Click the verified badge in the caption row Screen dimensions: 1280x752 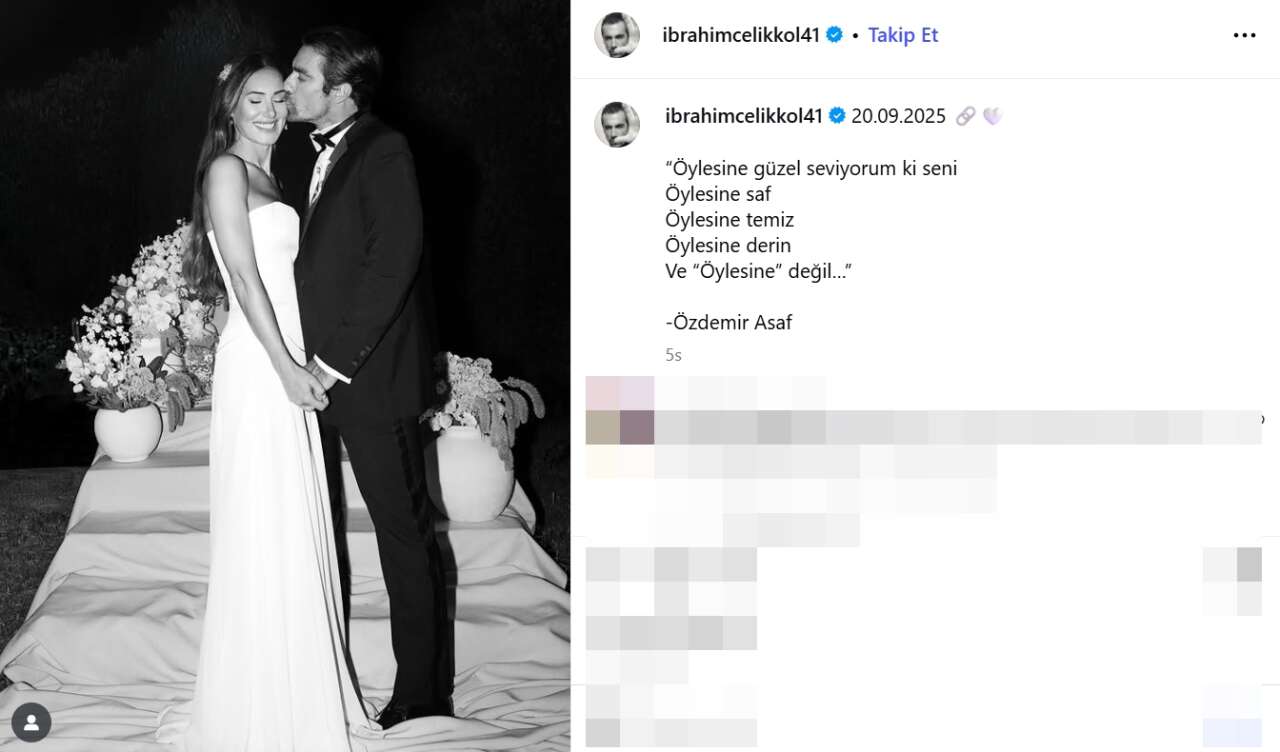[837, 116]
